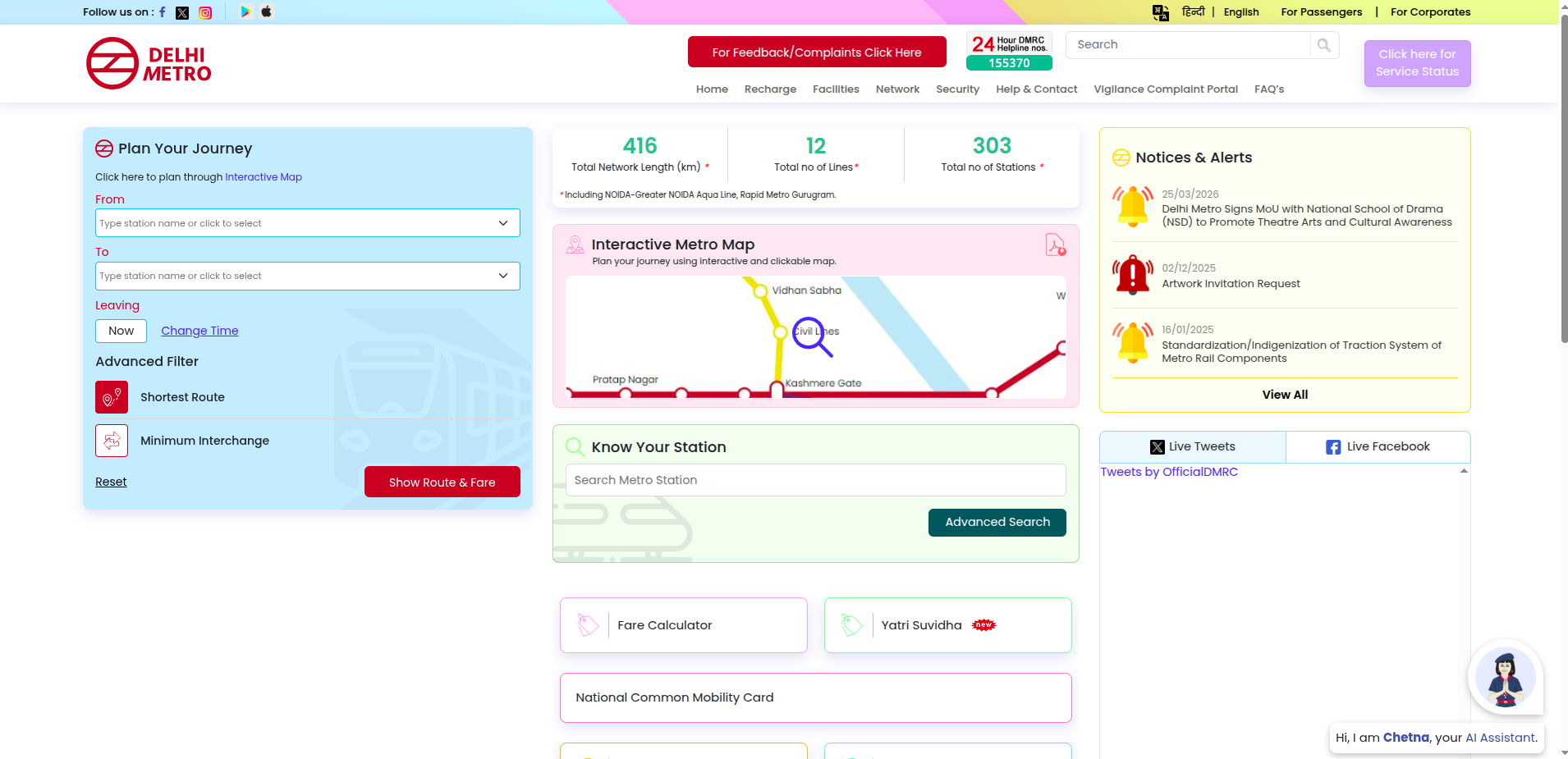
Task: Select the Minimum Interchange filter option
Action: click(x=112, y=441)
